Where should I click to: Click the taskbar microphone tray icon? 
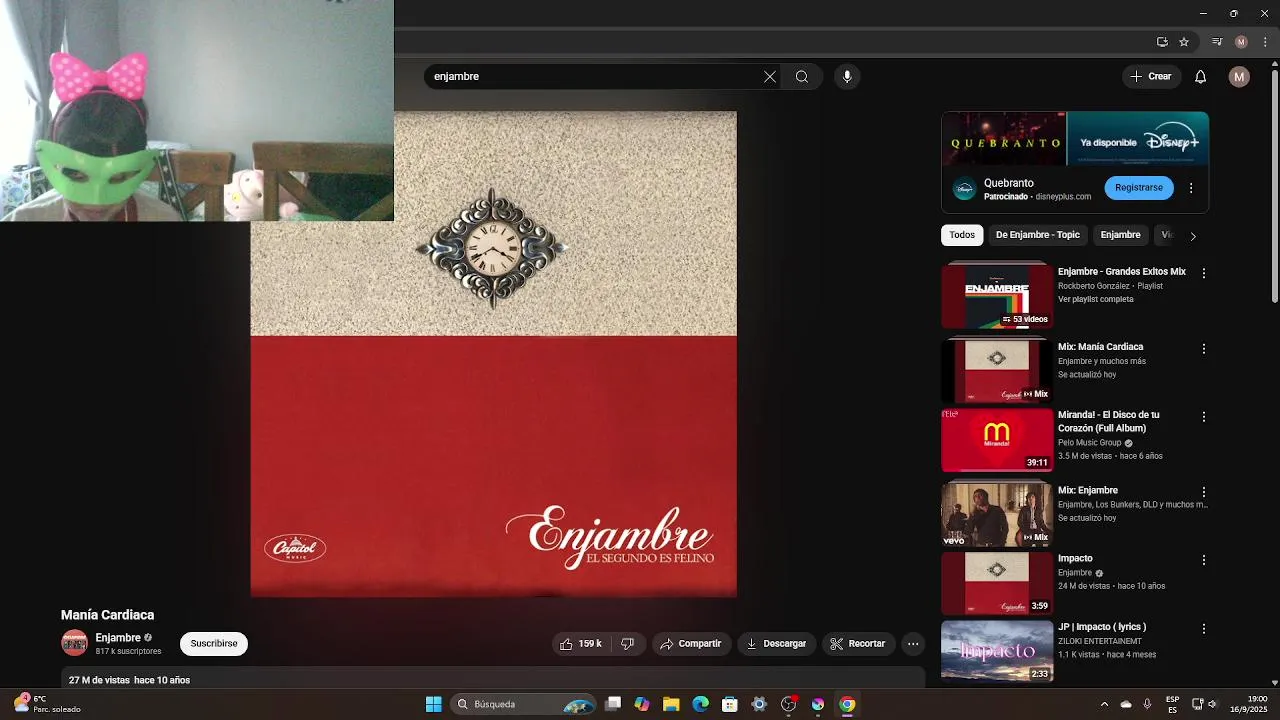coord(1147,704)
